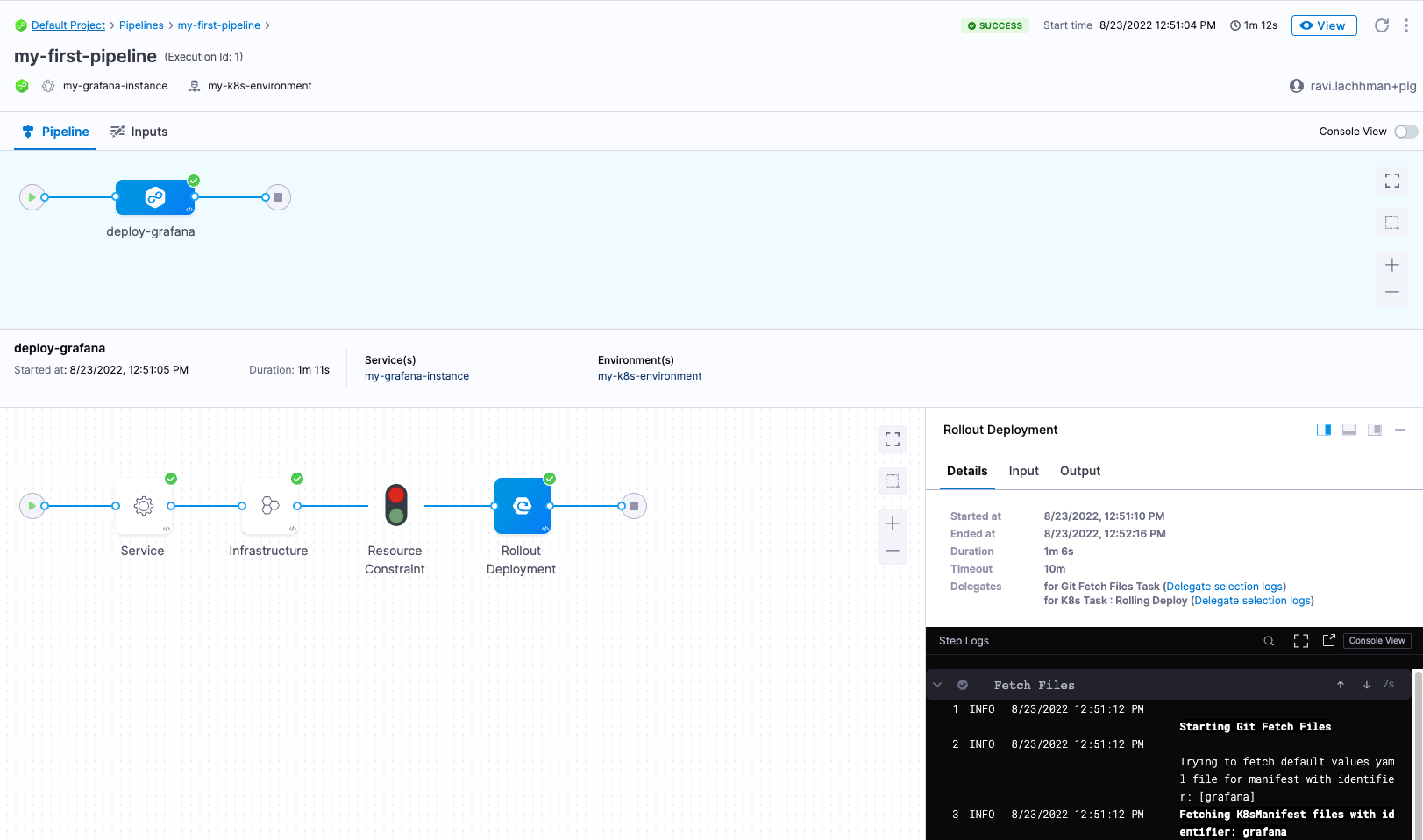Click the refresh execution icon
Image resolution: width=1423 pixels, height=840 pixels.
1382,25
